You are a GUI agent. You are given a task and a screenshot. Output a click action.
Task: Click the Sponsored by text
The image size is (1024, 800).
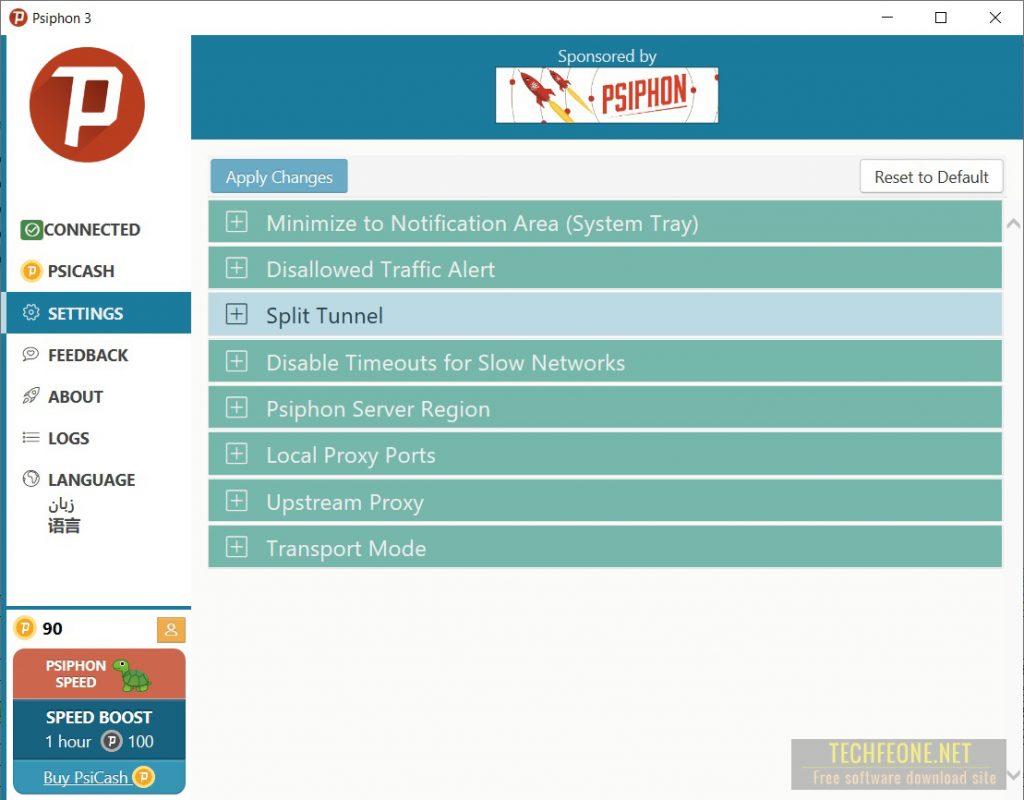tap(607, 57)
